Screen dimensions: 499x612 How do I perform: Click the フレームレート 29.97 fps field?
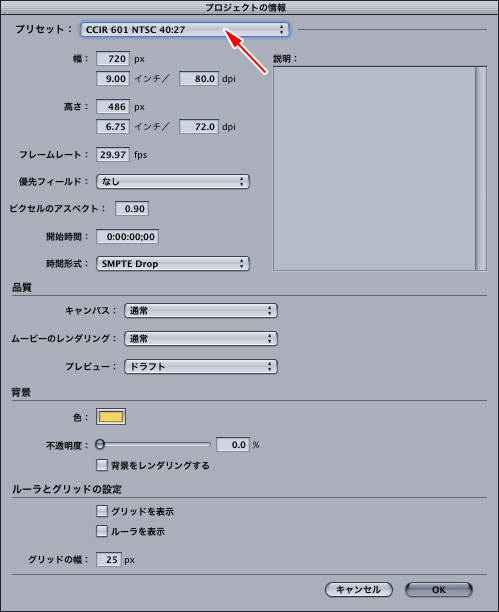point(113,155)
